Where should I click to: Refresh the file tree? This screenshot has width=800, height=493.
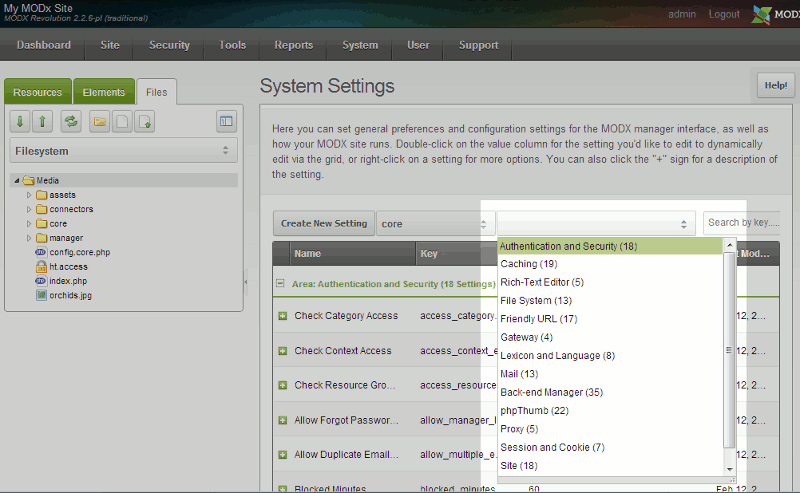pyautogui.click(x=71, y=121)
